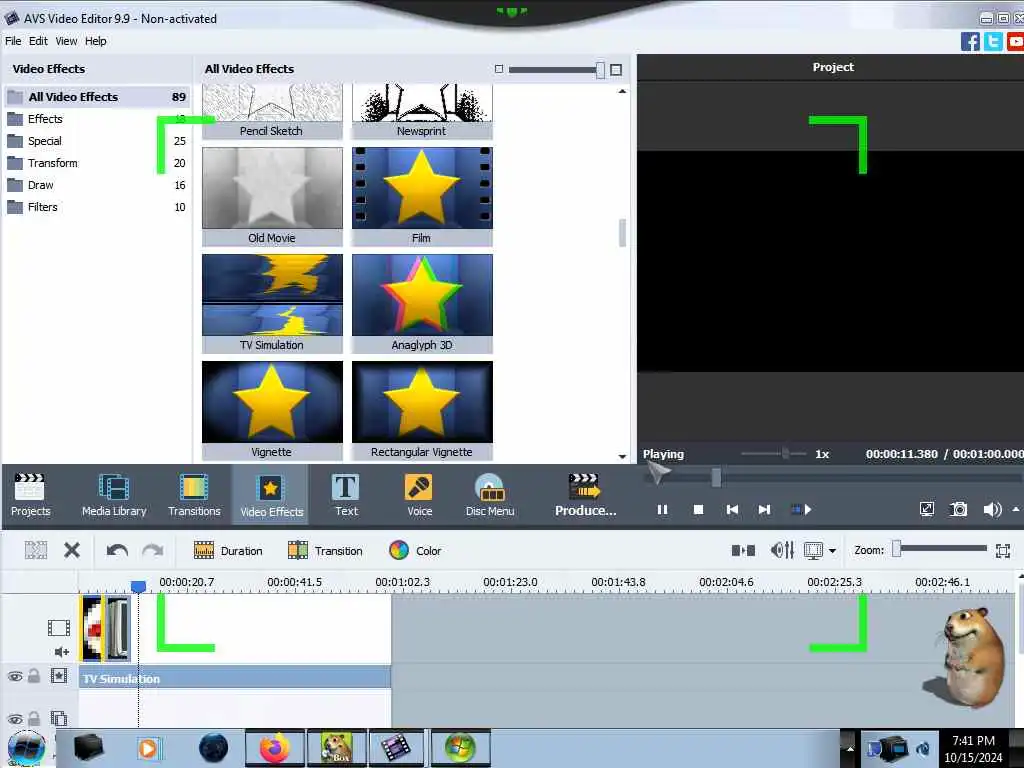Open the Text section

(x=346, y=495)
